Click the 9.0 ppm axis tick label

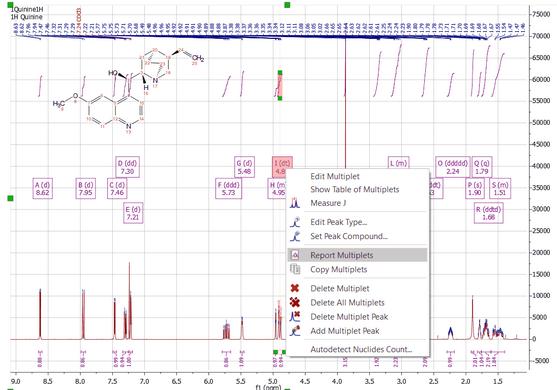(16, 381)
